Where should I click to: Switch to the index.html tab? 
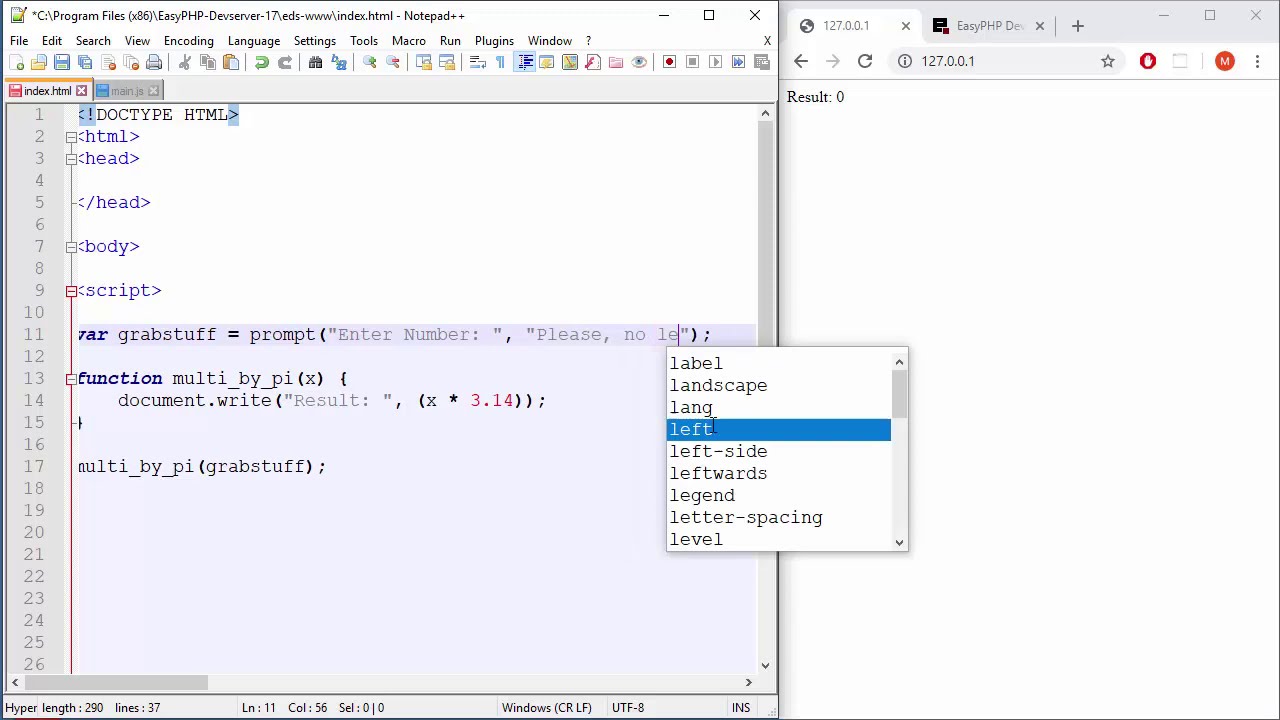coord(47,91)
